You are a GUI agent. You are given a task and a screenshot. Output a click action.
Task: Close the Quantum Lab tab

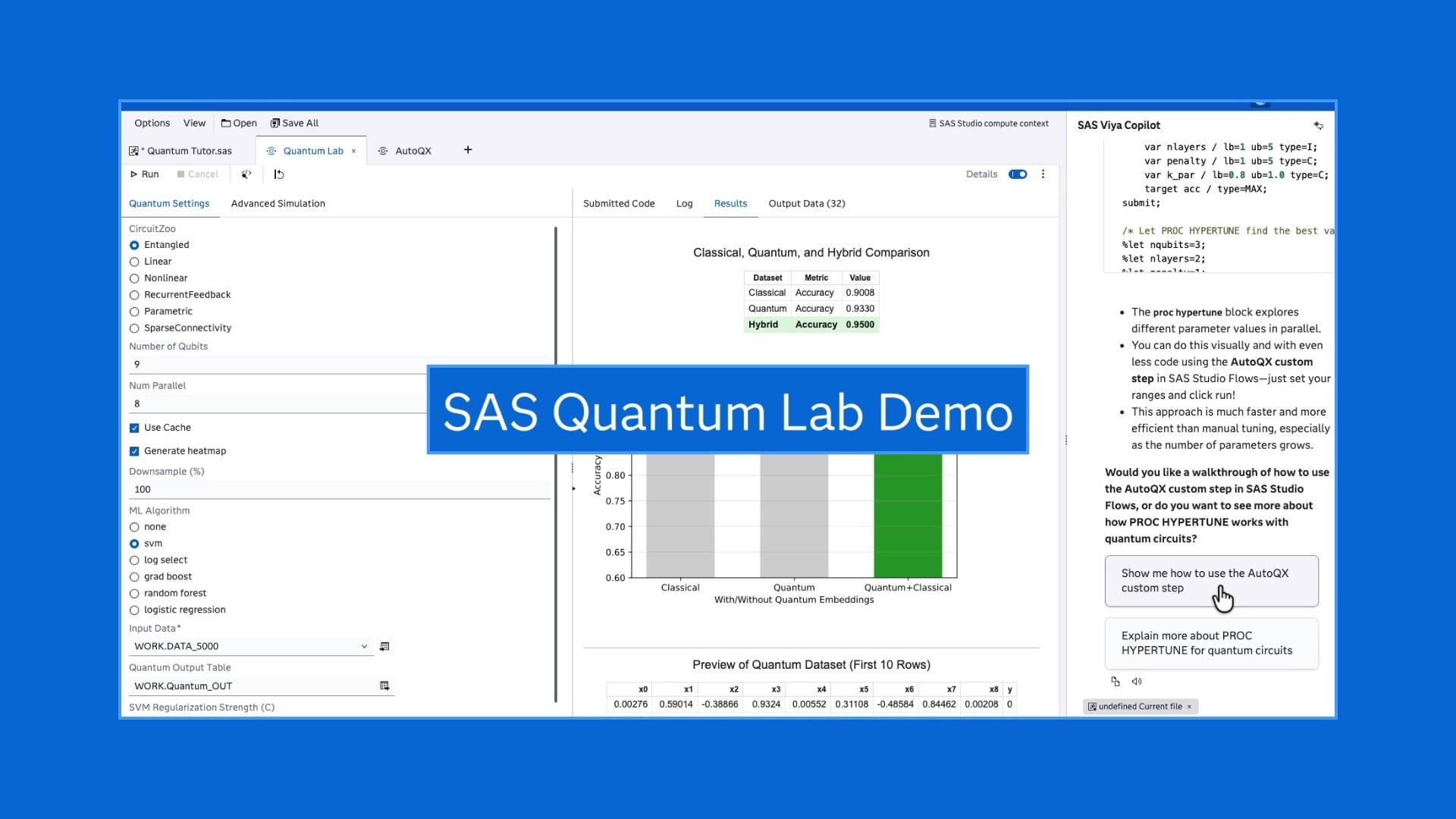point(353,151)
